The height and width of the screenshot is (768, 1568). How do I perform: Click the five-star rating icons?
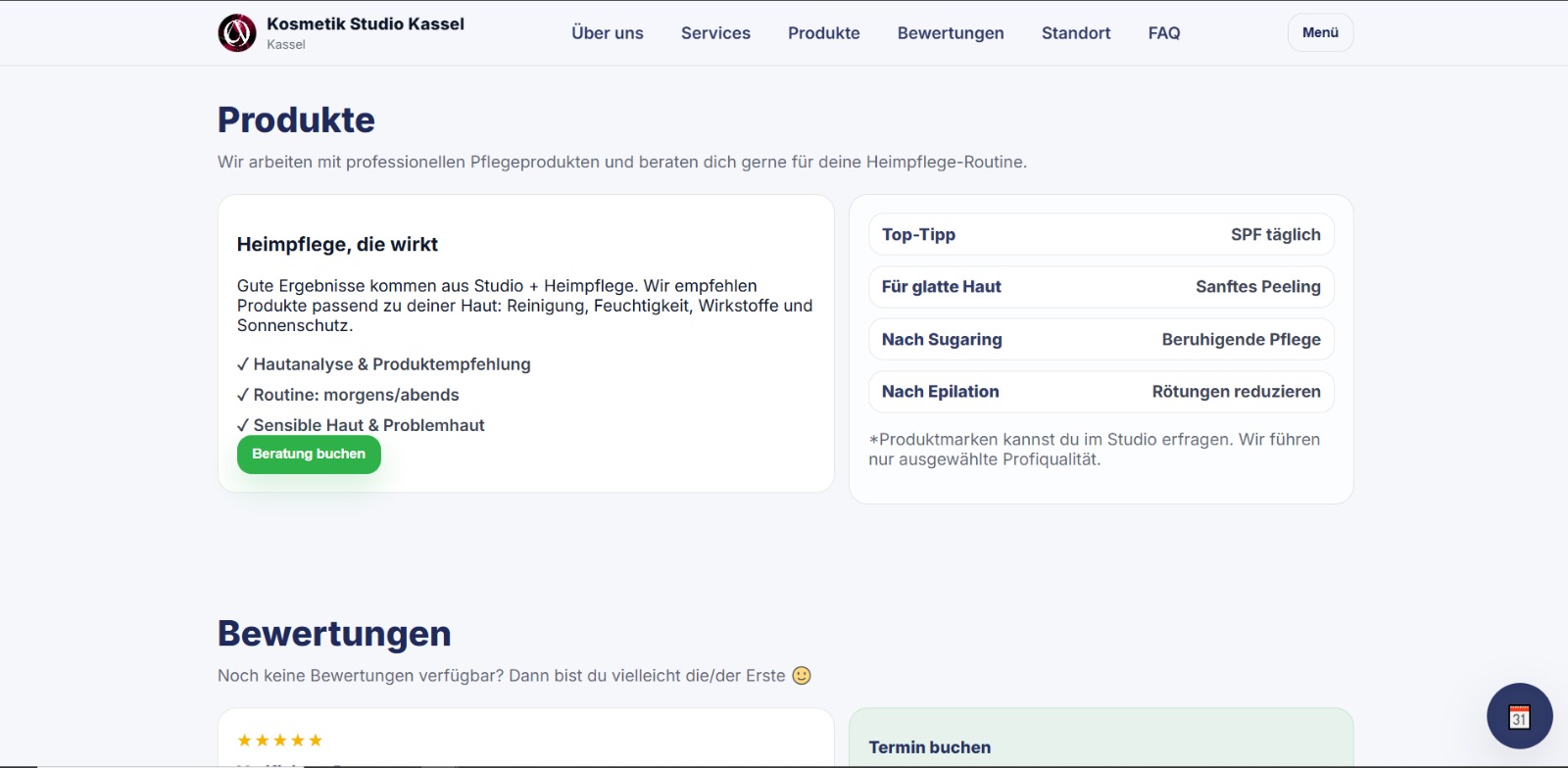pos(280,741)
